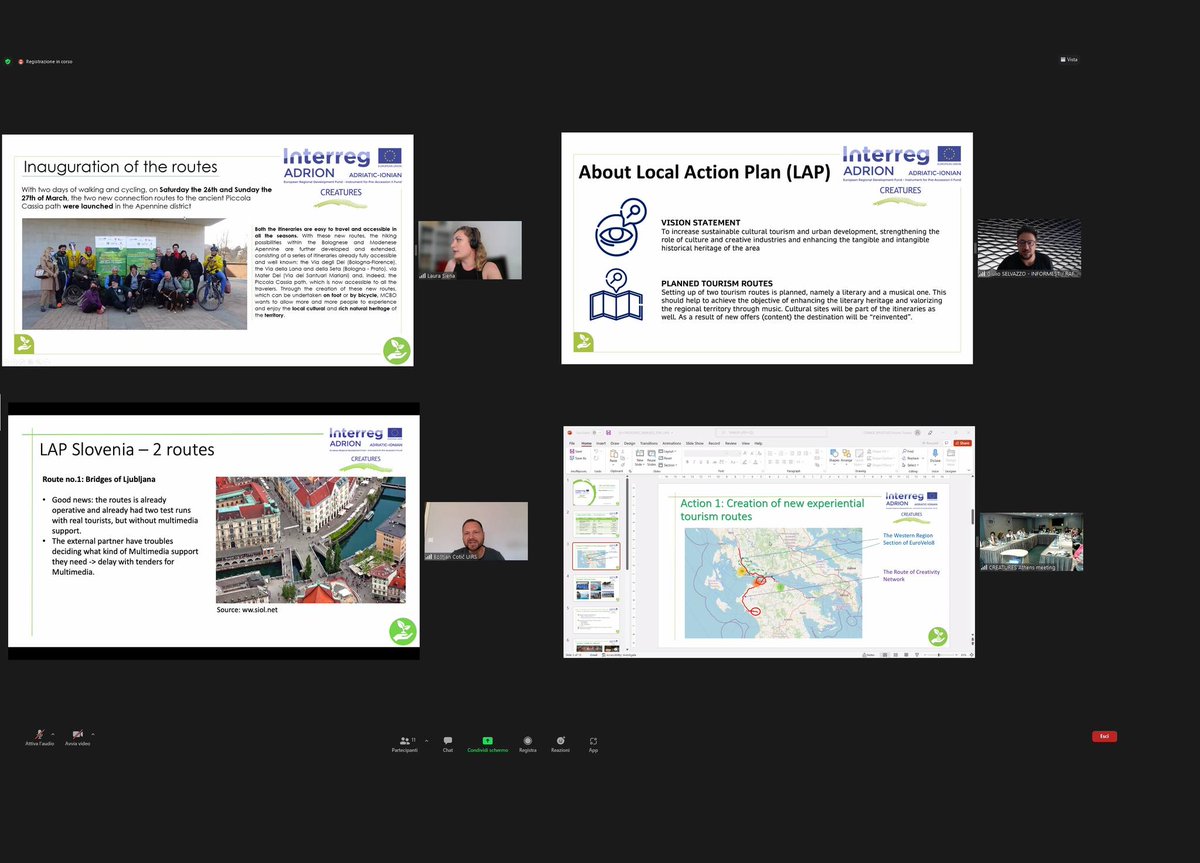Open File tab in shared PowerPoint
Screen dimensions: 1200x863
(x=571, y=443)
